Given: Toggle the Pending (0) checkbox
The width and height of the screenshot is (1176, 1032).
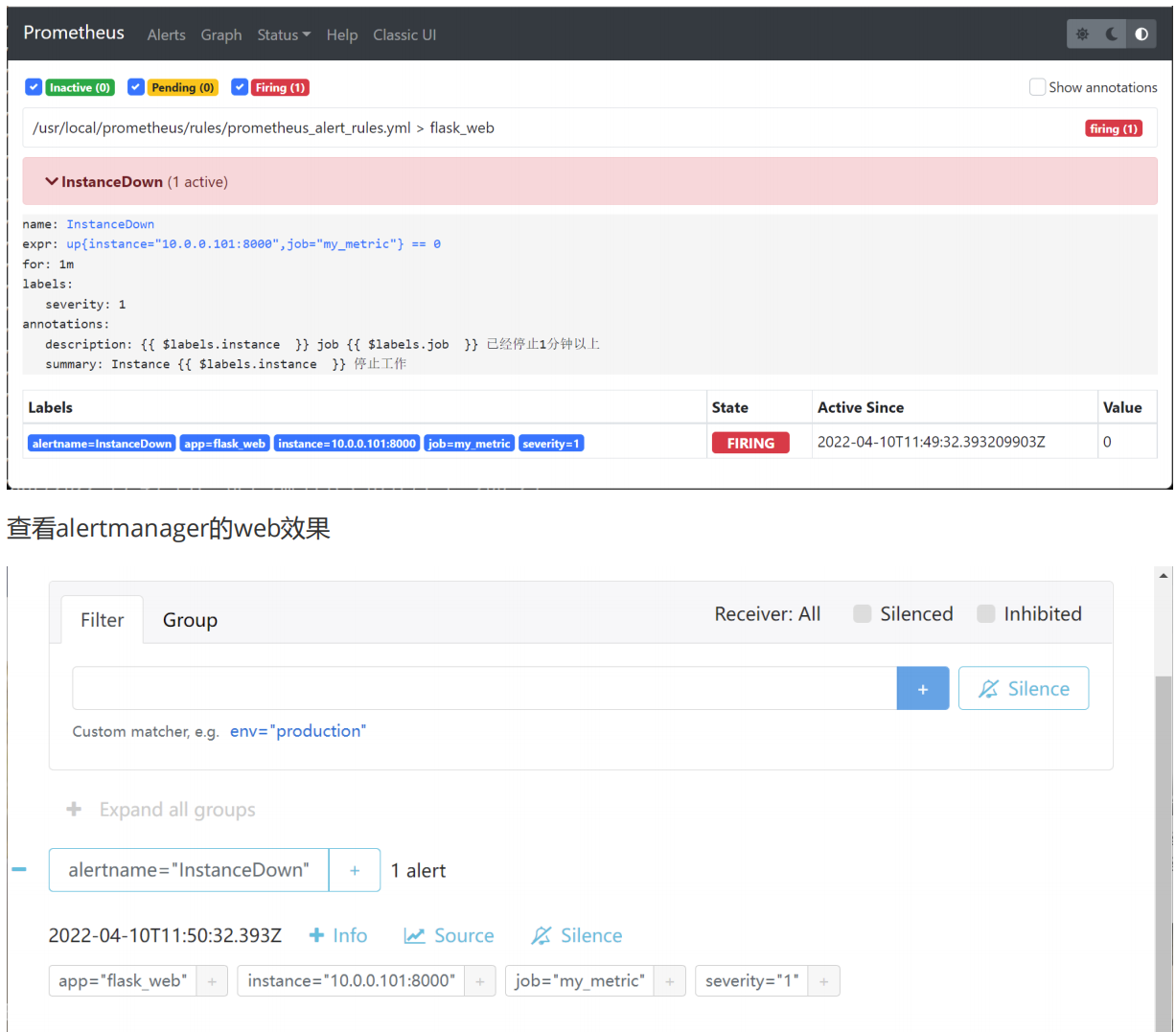Looking at the screenshot, I should pos(136,87).
